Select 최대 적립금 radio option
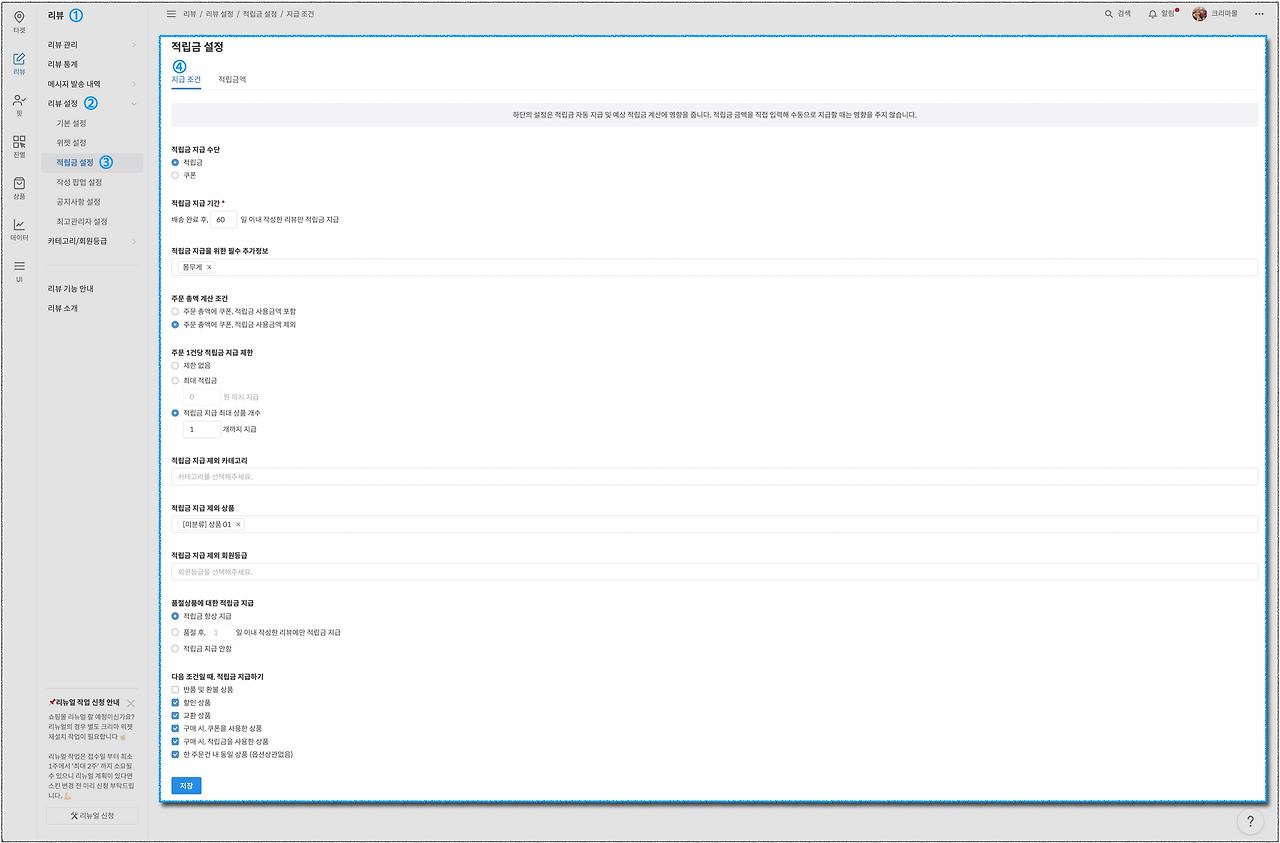 pyautogui.click(x=175, y=380)
